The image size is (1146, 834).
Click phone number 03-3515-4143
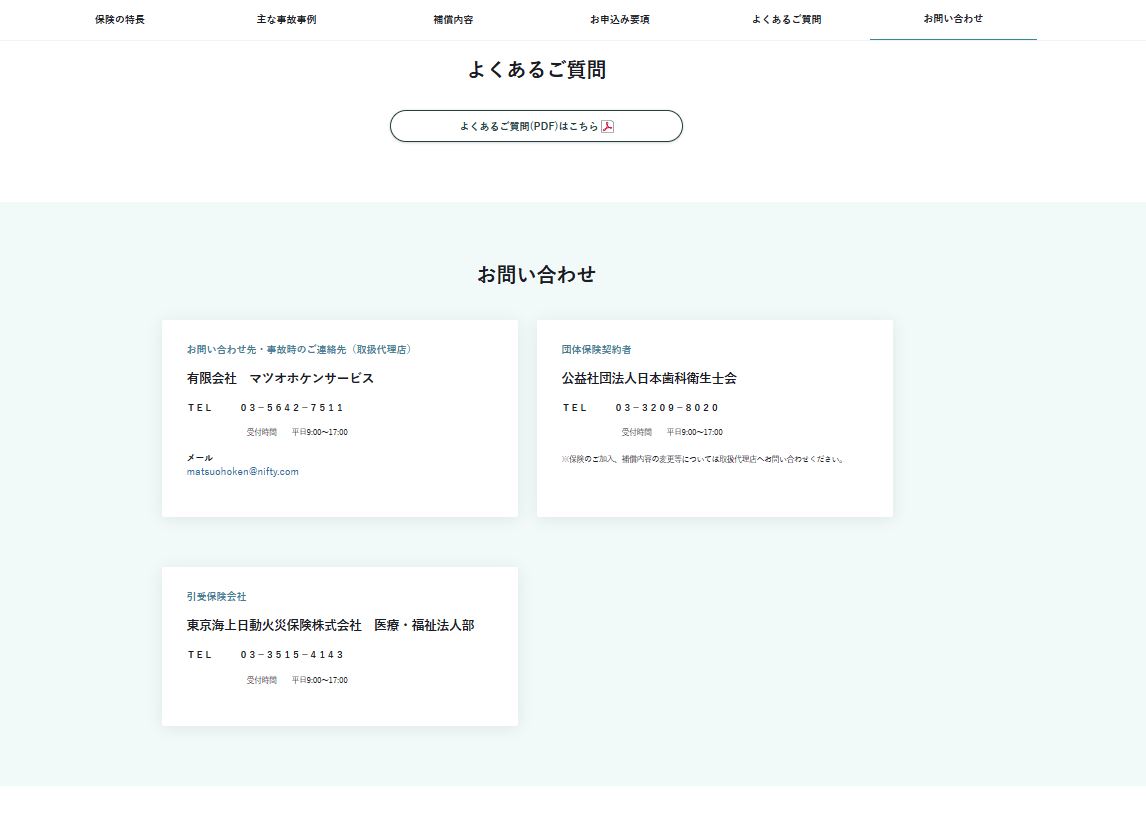point(292,655)
